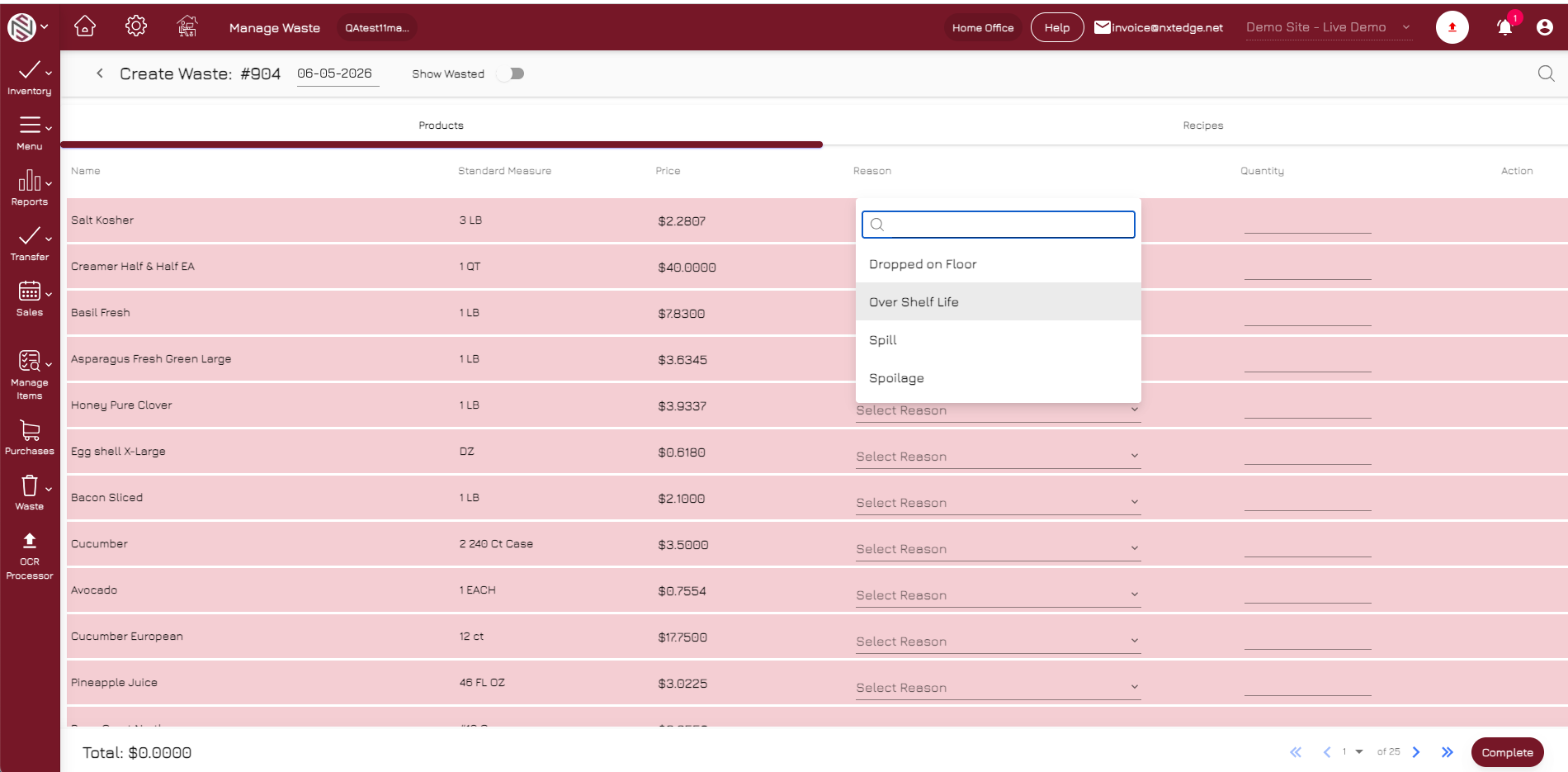Screen dimensions: 1568x772
Task: Open the Manage Items sidebar item
Action: [x=30, y=375]
